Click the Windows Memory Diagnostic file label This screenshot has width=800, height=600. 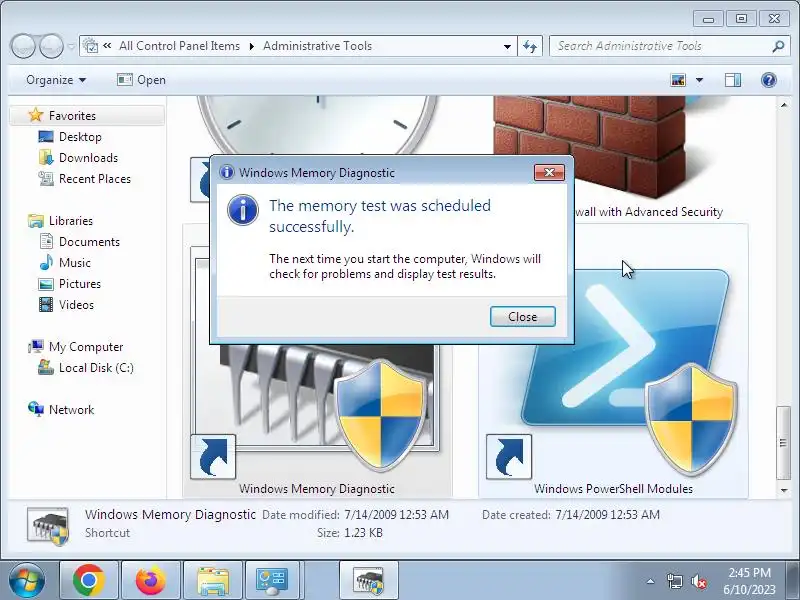coord(316,488)
